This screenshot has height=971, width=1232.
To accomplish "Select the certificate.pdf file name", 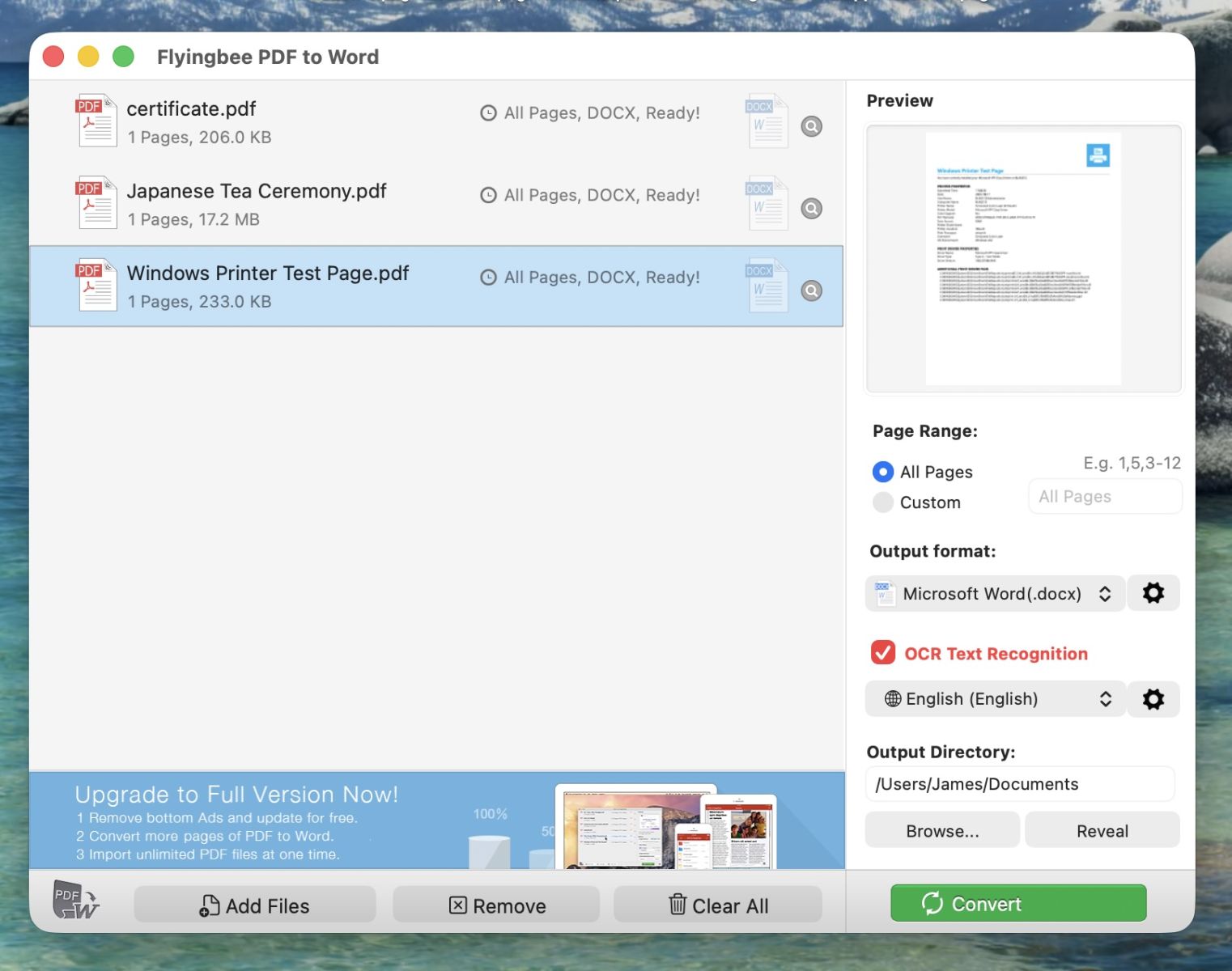I will point(191,109).
